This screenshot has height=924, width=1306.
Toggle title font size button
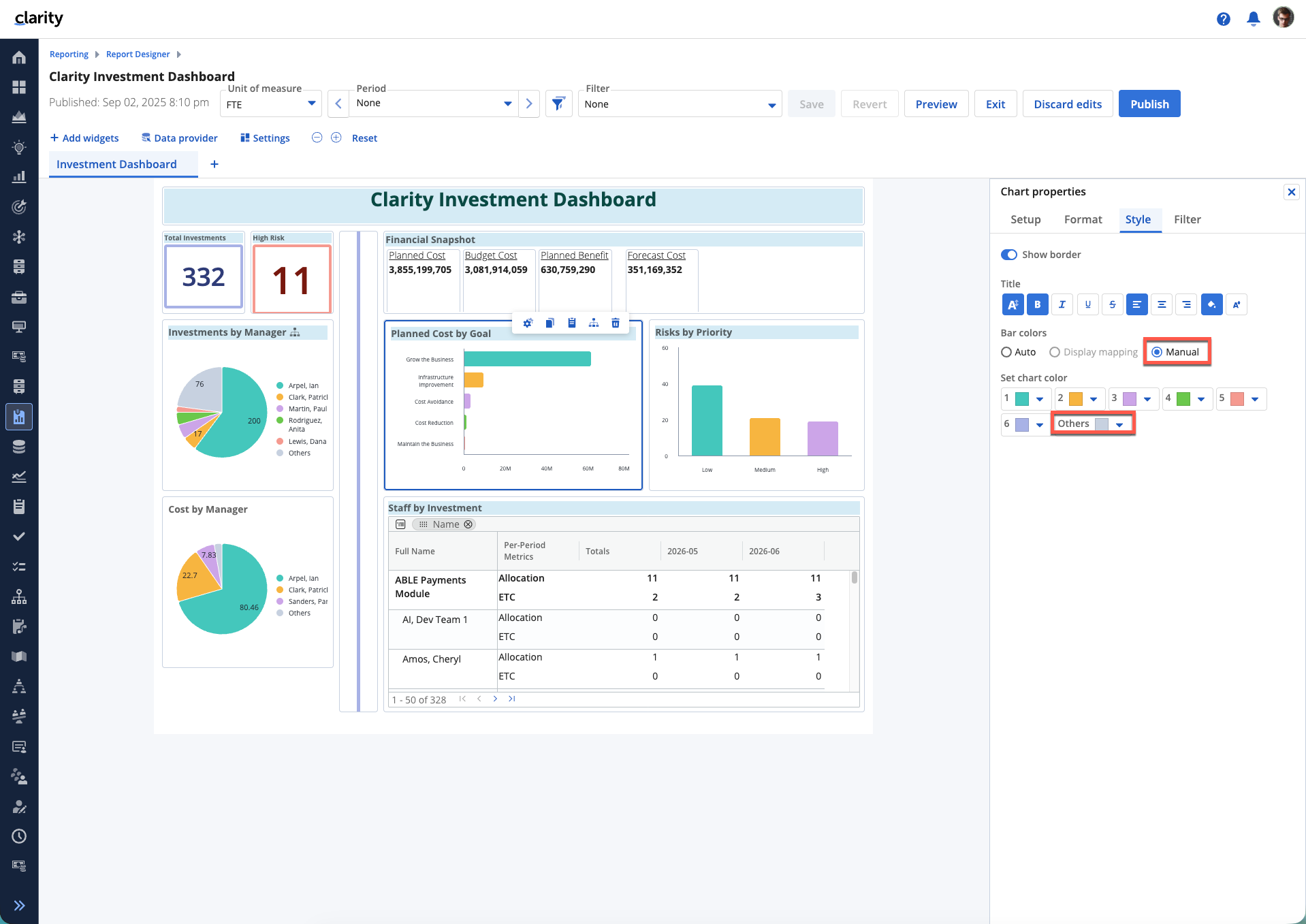(1013, 304)
